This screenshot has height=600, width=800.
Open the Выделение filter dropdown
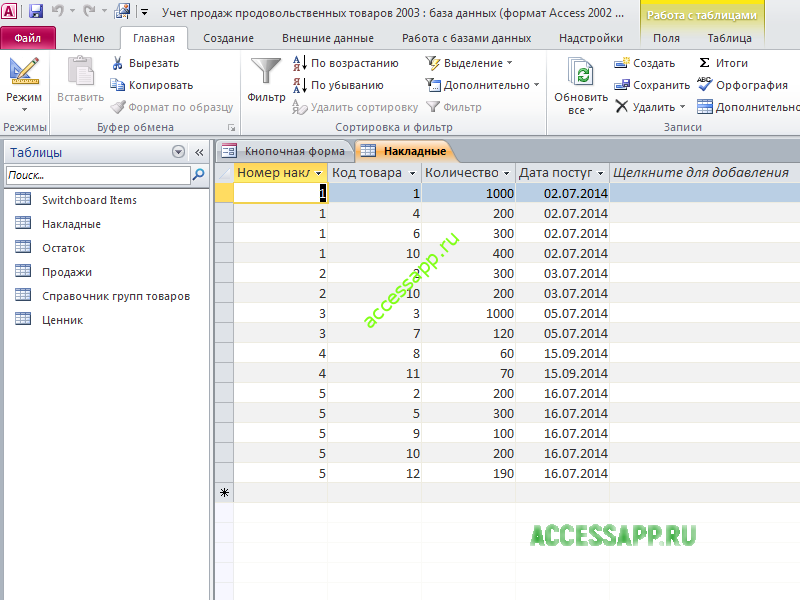point(468,63)
